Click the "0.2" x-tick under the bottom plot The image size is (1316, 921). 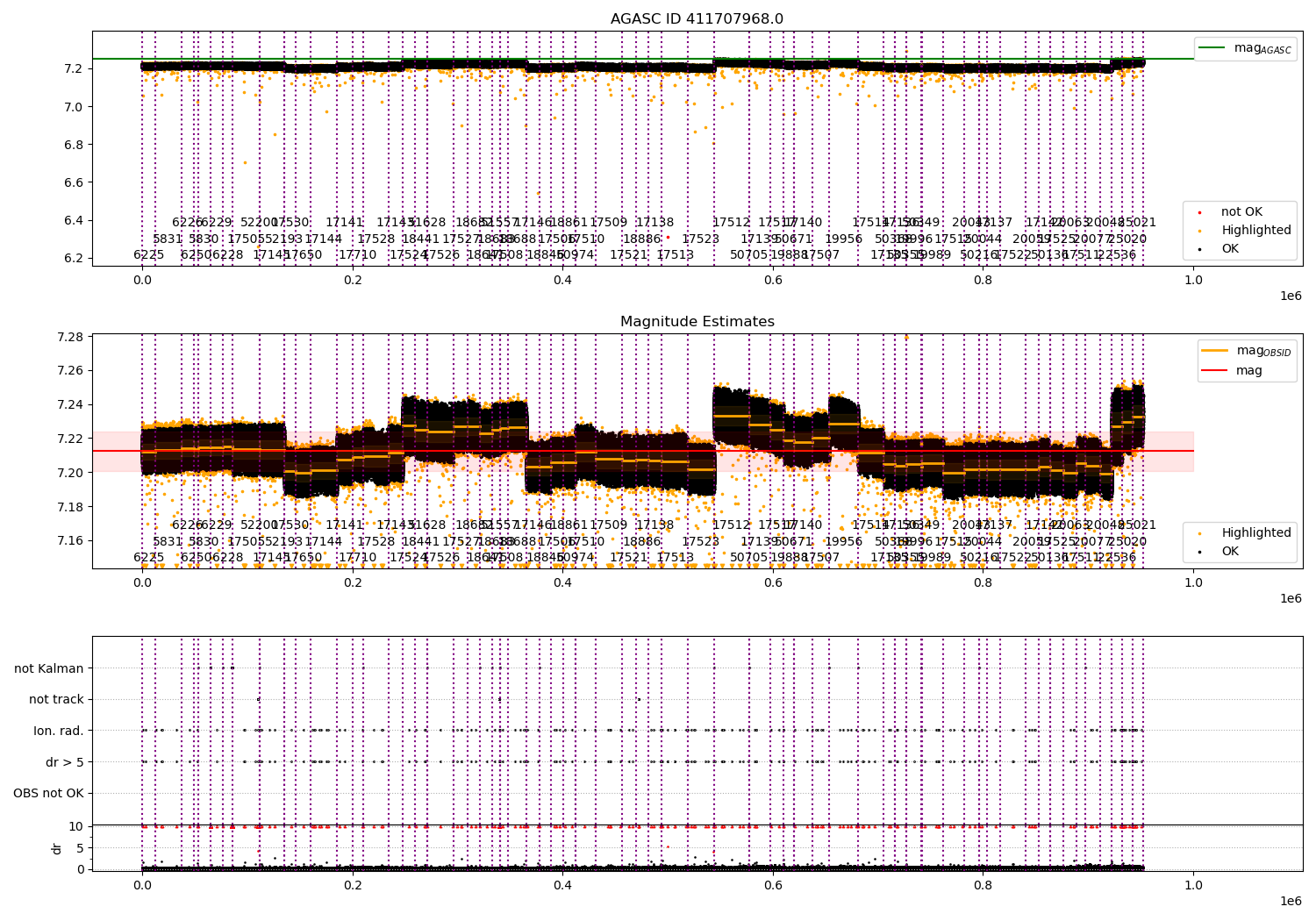coord(353,885)
